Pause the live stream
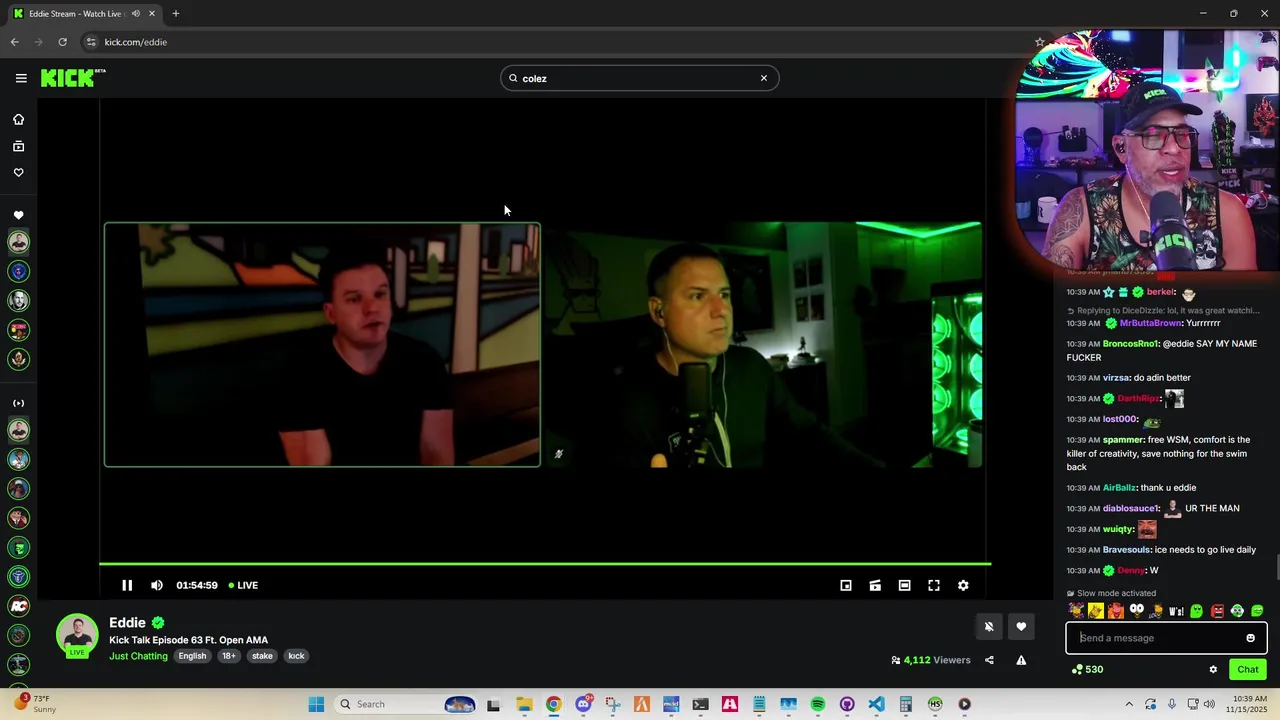1280x720 pixels. 127,585
